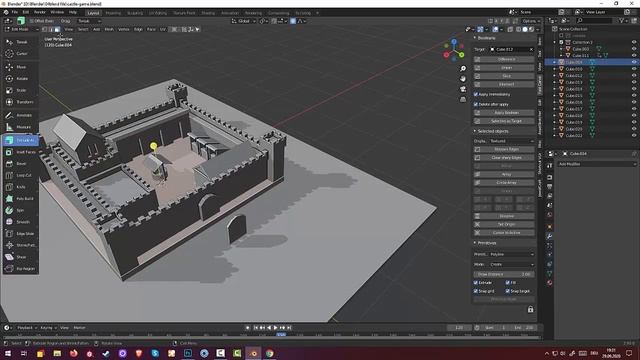
Task: Select the Knife tool
Action: coord(20,187)
